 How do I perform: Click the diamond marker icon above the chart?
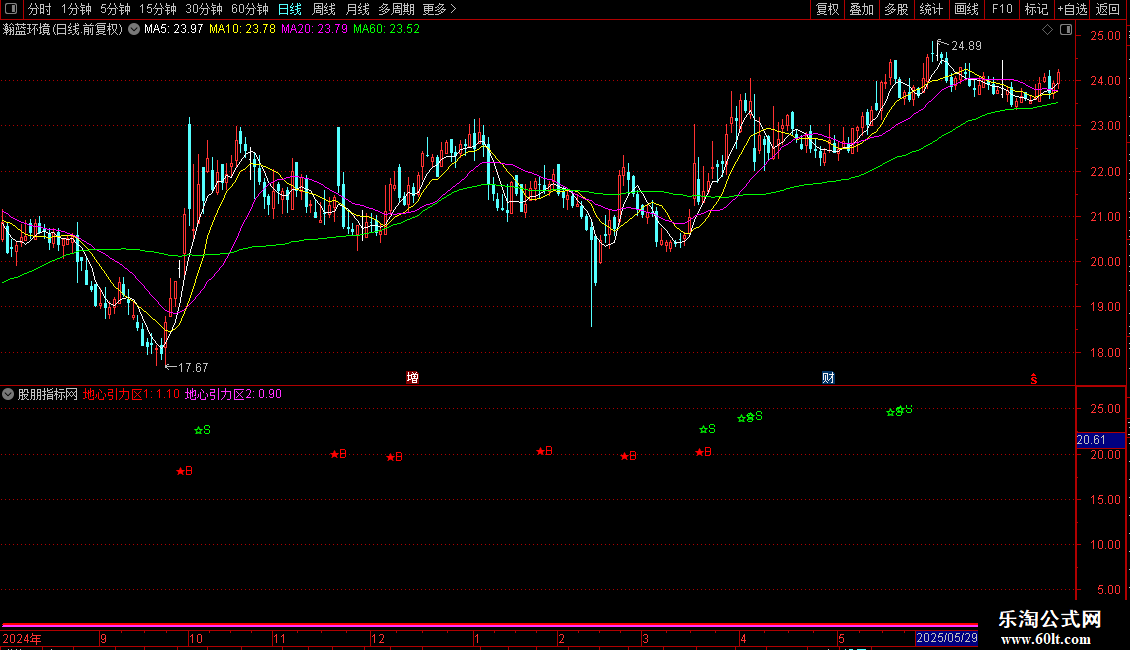point(1048,30)
